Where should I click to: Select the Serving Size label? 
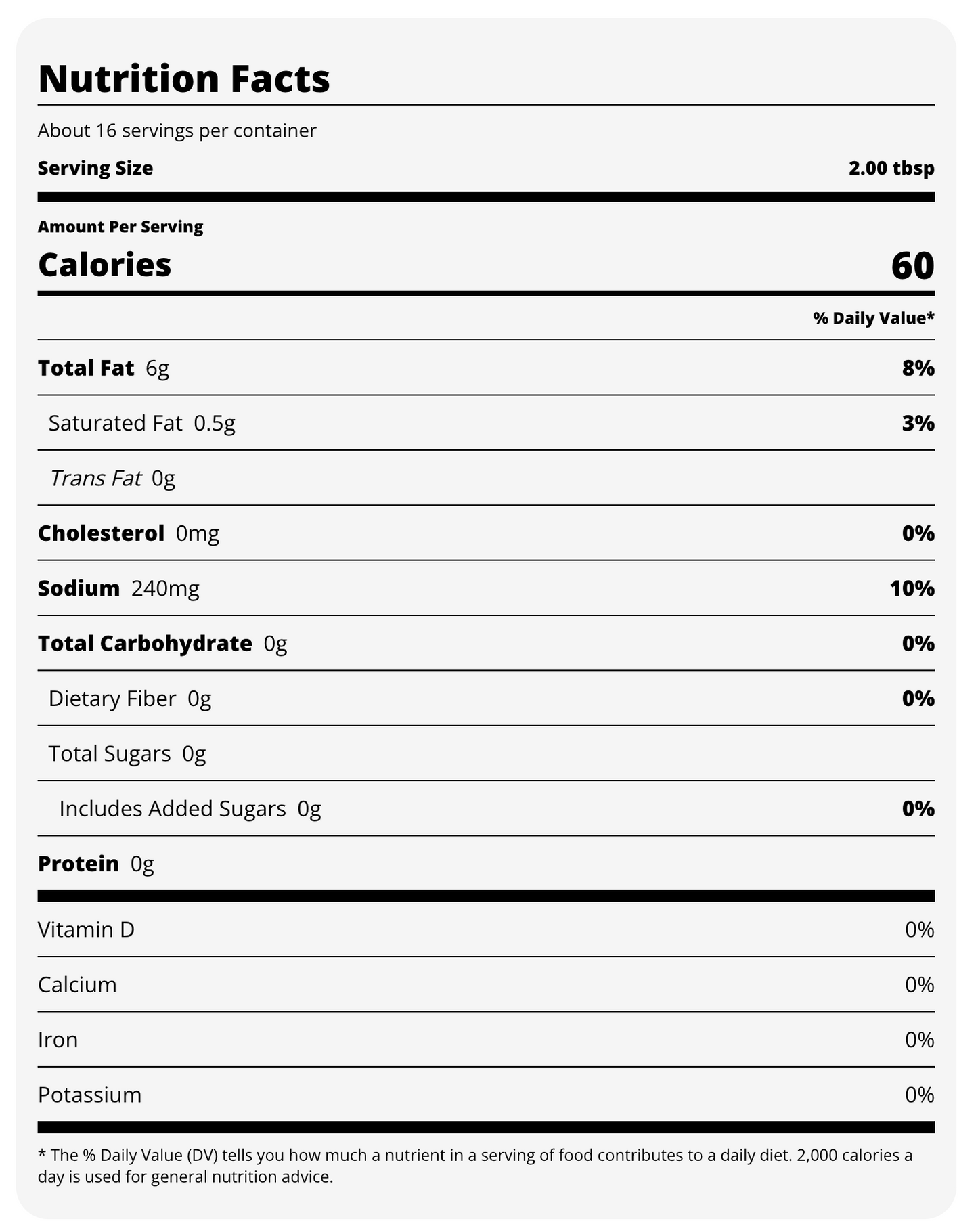pos(95,168)
